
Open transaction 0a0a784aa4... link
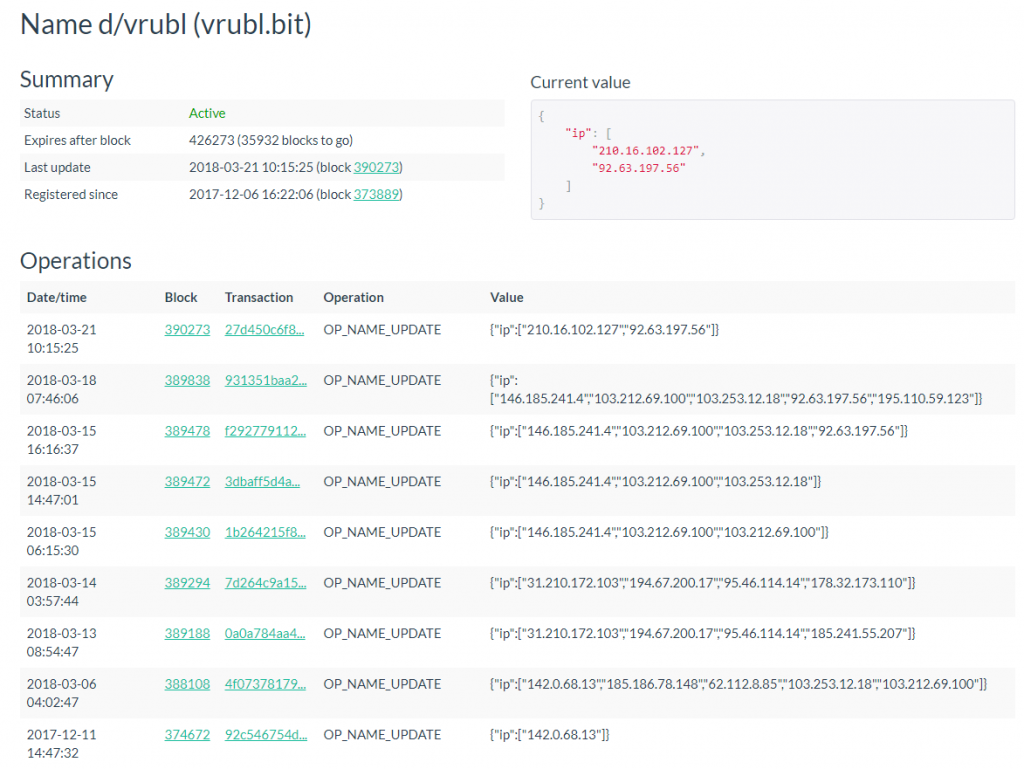(265, 633)
